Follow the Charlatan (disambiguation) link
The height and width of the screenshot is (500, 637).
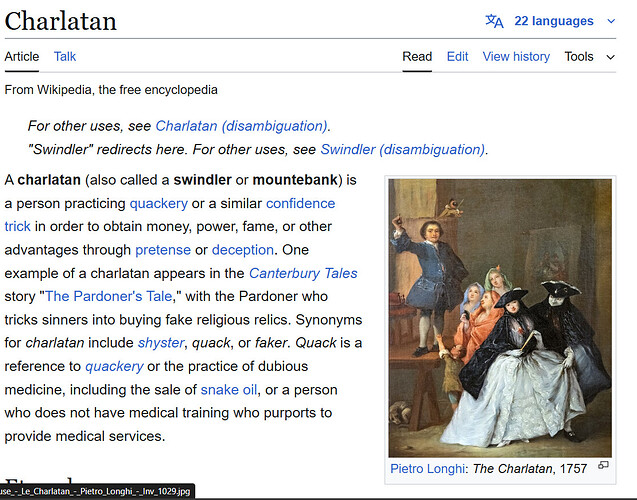coord(241,126)
